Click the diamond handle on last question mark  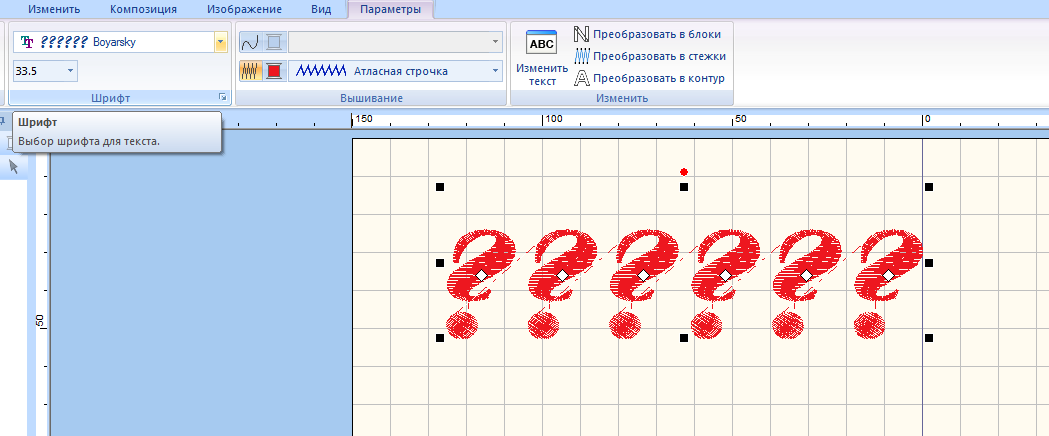888,276
